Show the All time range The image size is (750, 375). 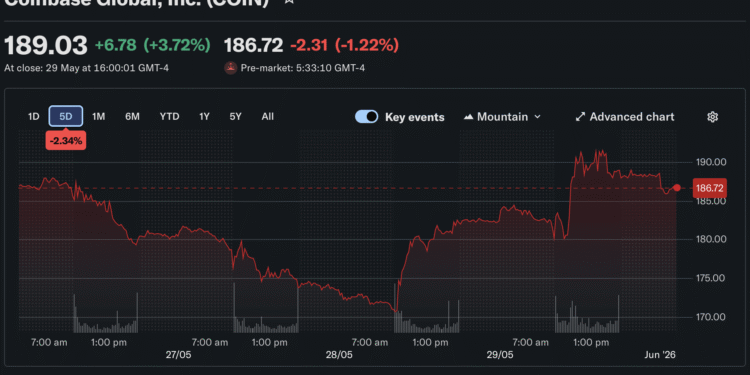click(x=268, y=116)
